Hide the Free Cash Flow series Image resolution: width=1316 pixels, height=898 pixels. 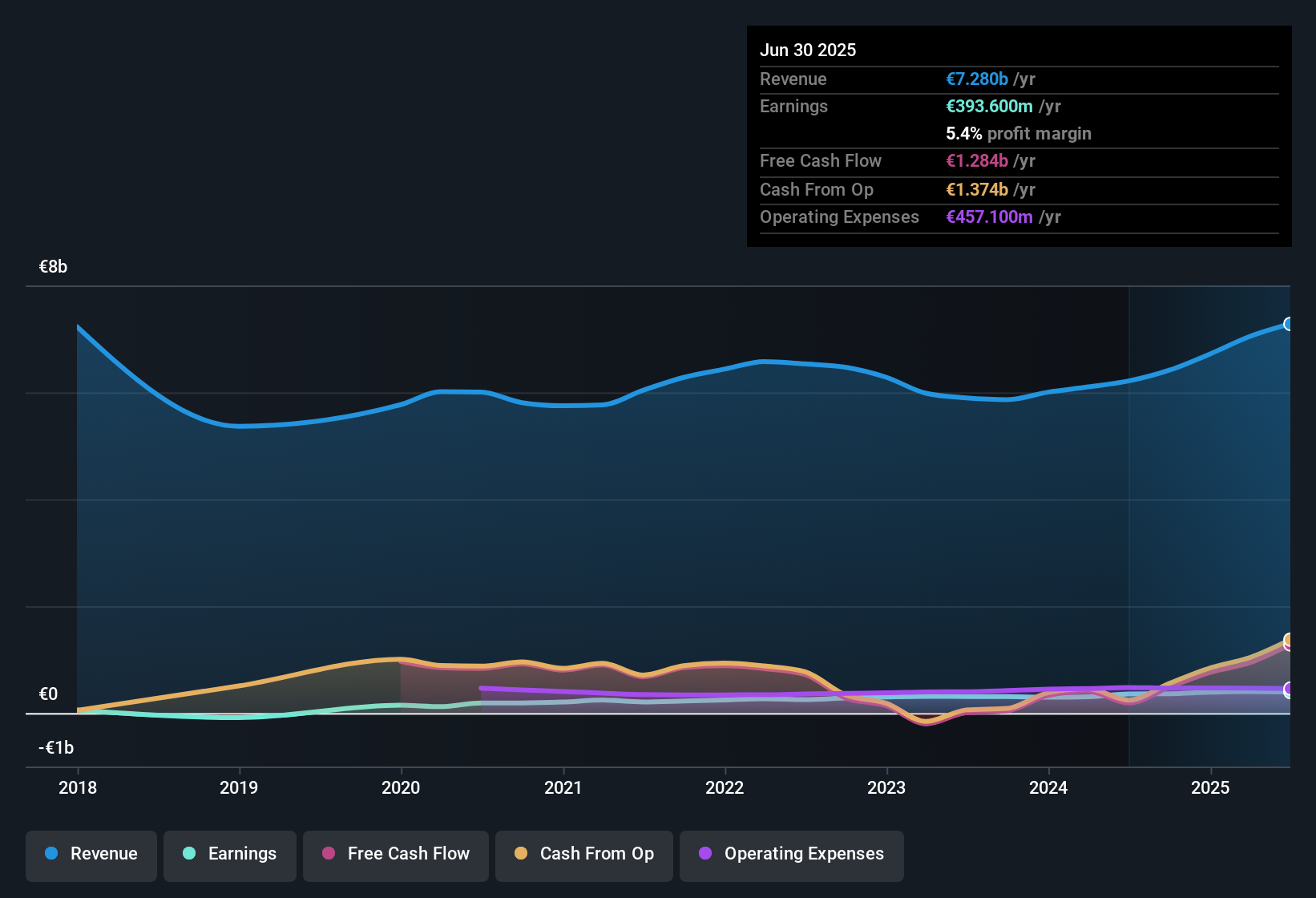click(x=396, y=854)
